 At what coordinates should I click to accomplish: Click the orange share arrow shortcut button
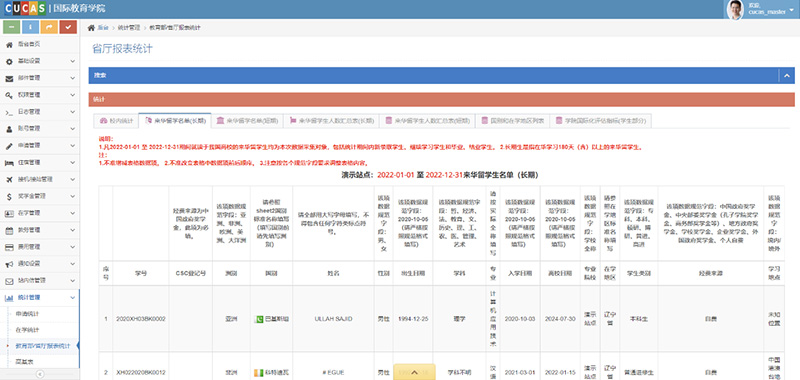pos(49,27)
